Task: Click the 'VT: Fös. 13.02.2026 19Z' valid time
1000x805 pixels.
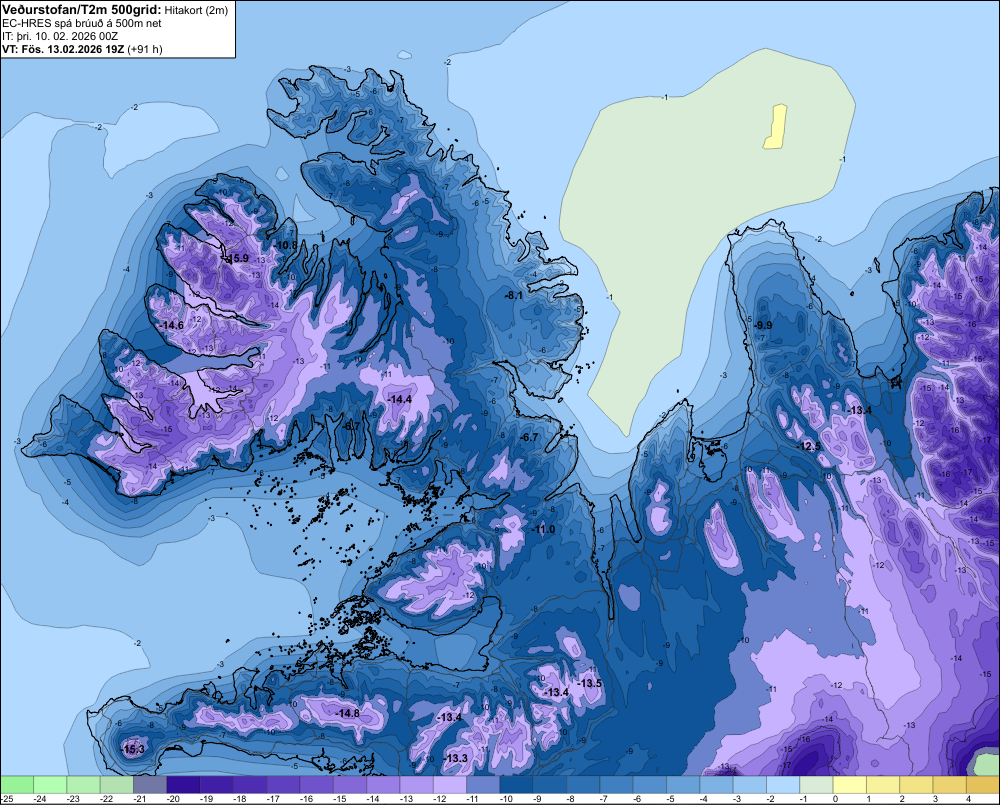Action: click(63, 49)
